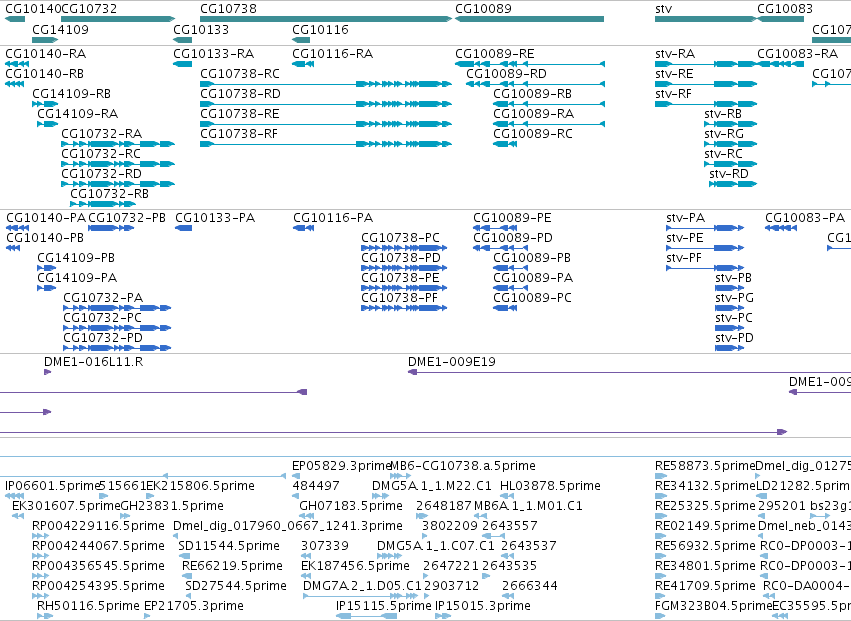Click transcript CG10116-RA

[x=333, y=54]
